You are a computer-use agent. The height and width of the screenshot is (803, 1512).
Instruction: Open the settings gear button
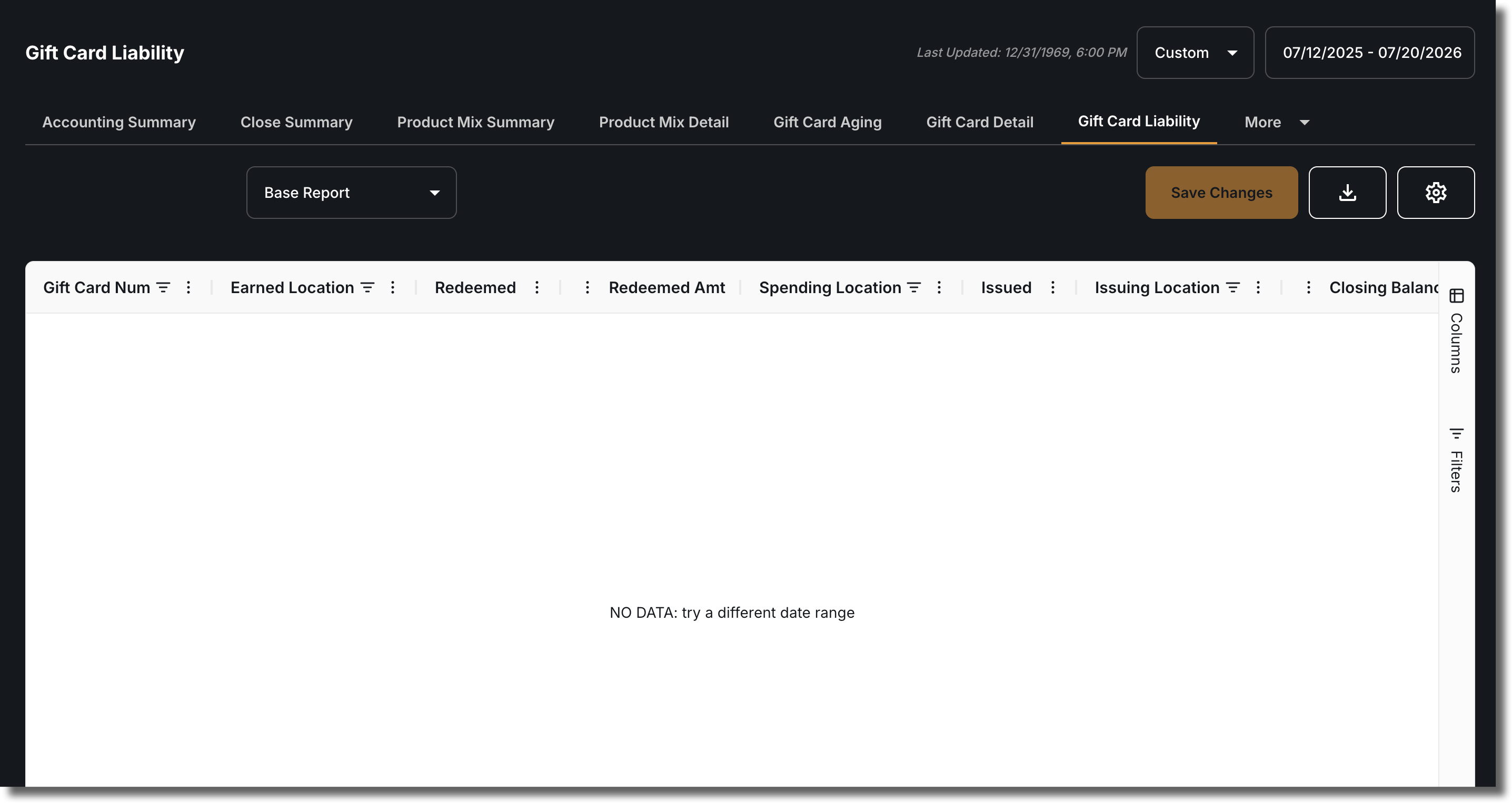point(1436,193)
